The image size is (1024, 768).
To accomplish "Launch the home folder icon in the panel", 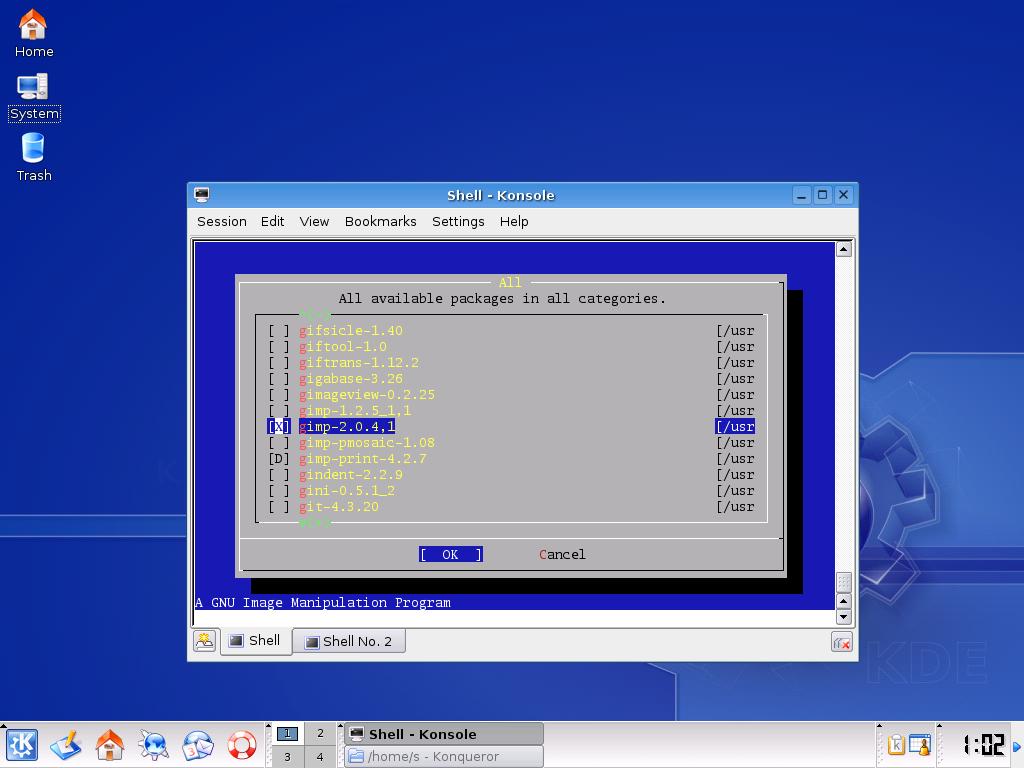I will click(x=110, y=745).
